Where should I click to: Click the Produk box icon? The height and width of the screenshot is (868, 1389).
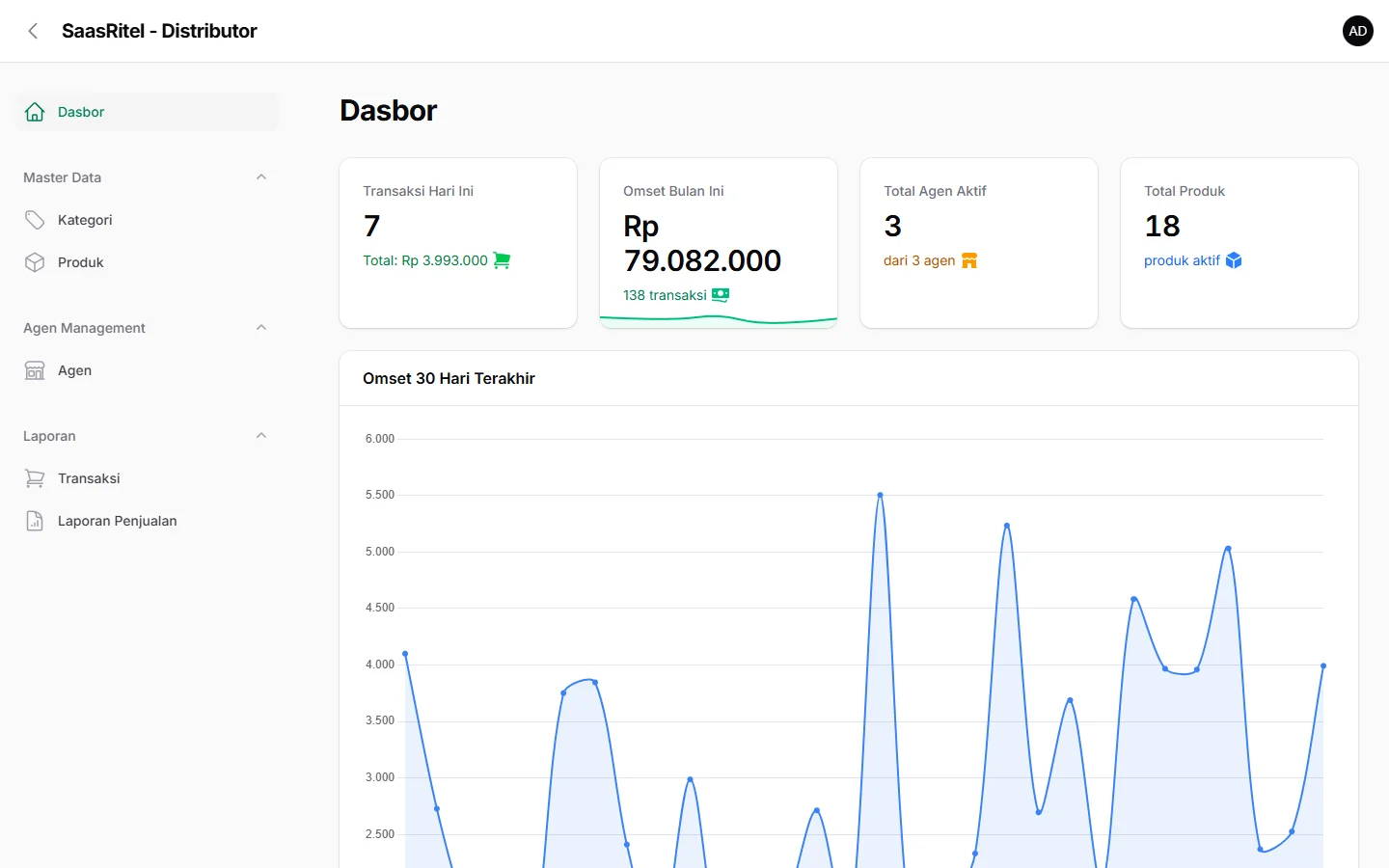[x=35, y=262]
